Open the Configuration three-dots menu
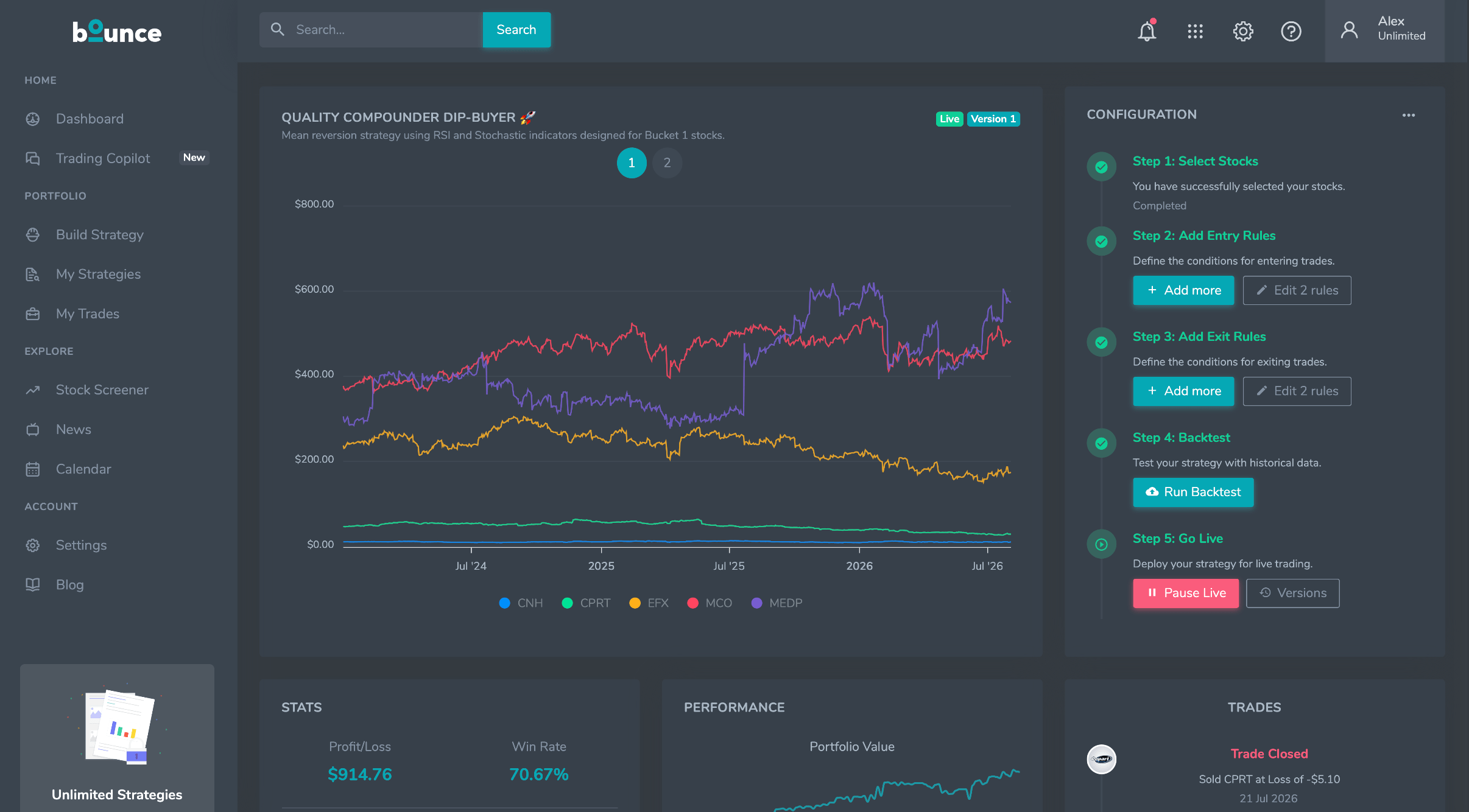Screen dimensions: 1469x812 pyautogui.click(x=1409, y=115)
